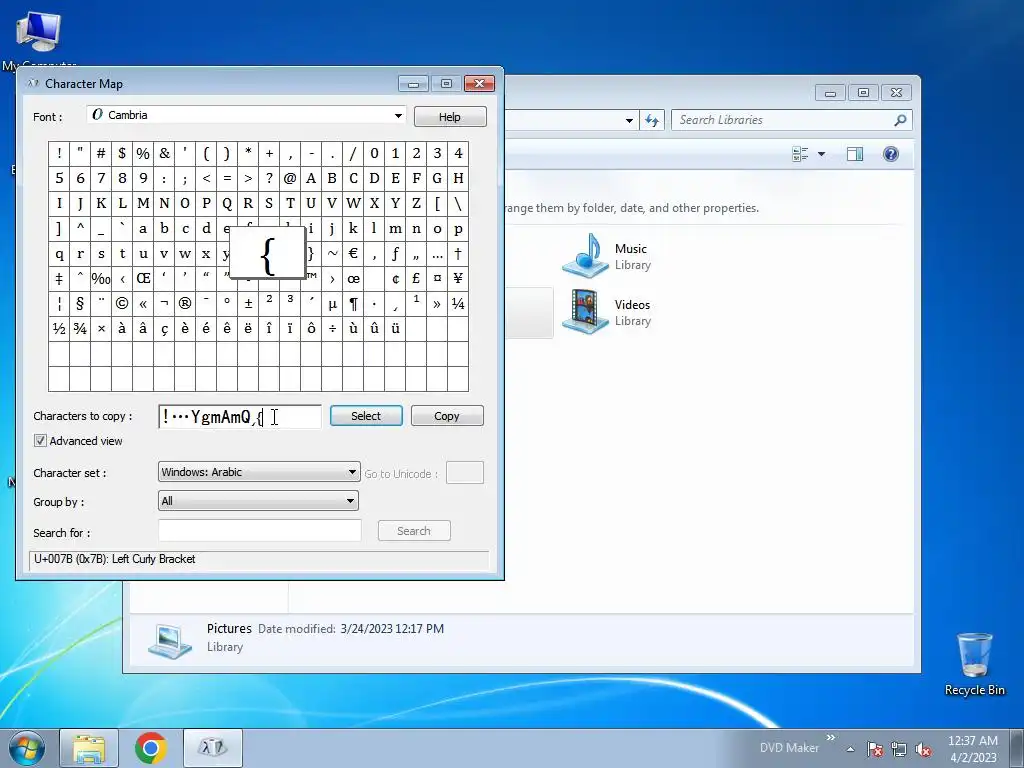Select the dollar sign character cell
The width and height of the screenshot is (1024, 768).
(122, 153)
